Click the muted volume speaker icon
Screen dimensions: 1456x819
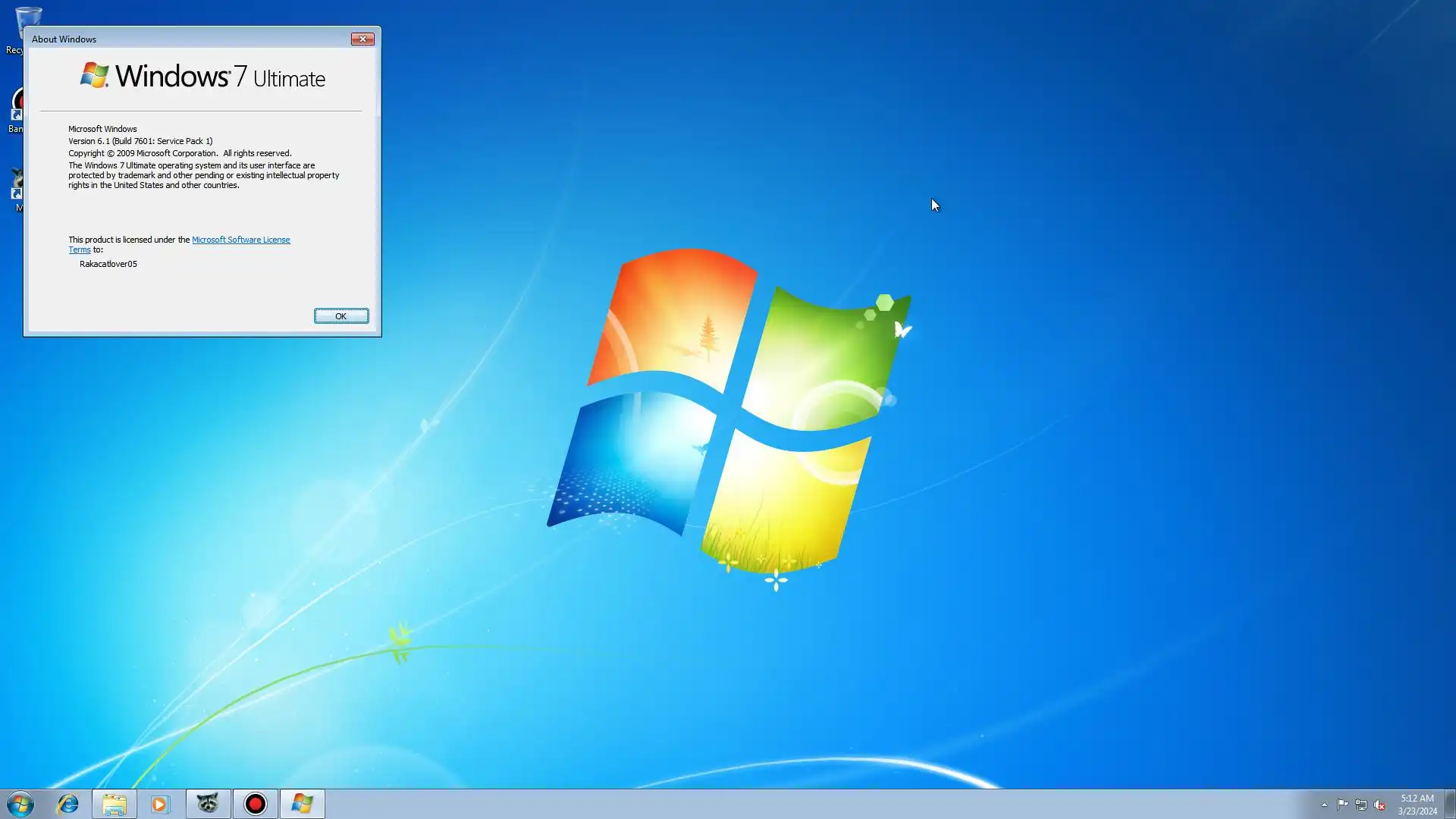click(x=1379, y=805)
